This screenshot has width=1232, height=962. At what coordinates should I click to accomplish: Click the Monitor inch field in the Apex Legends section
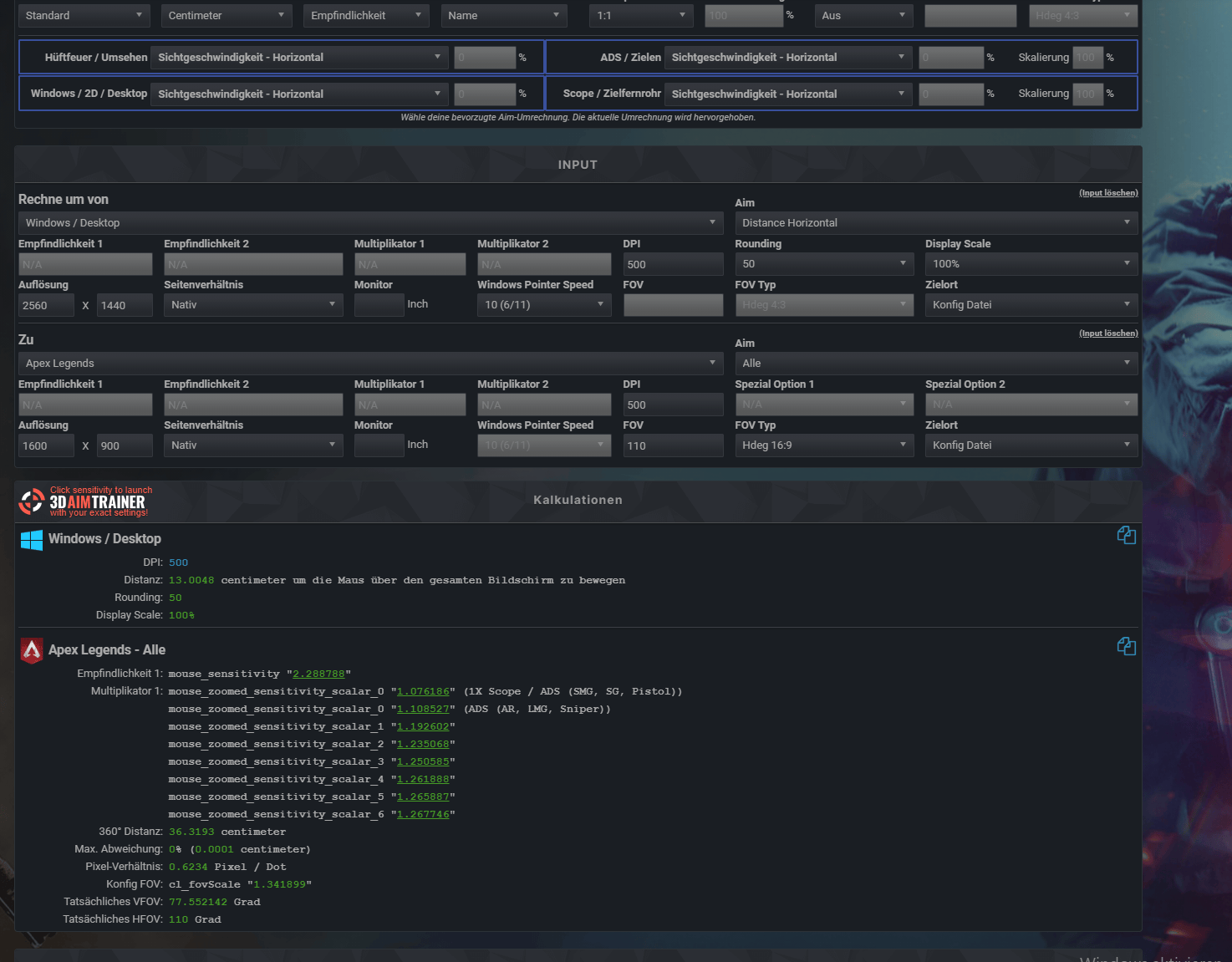(x=379, y=445)
